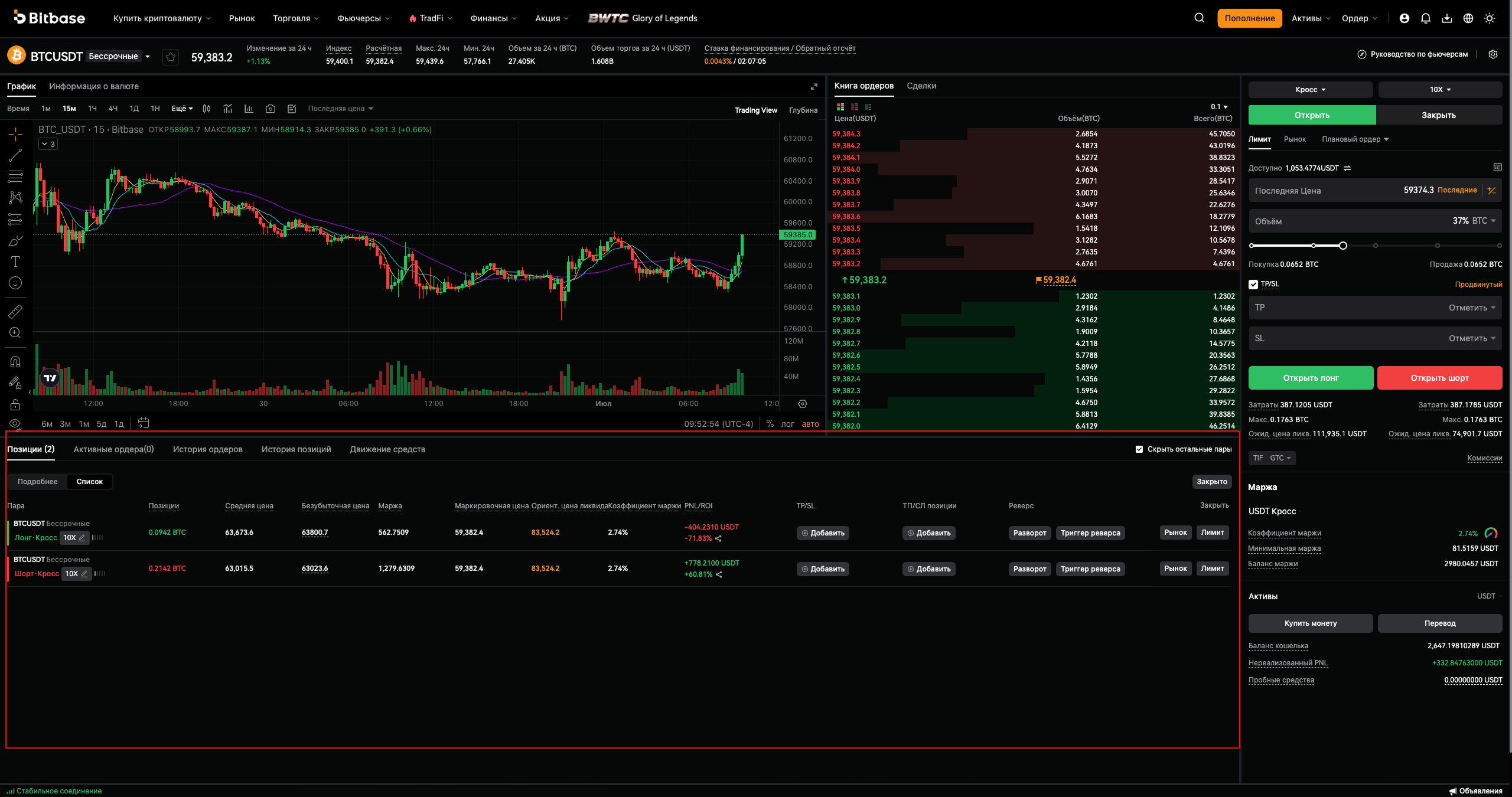Open the calculator icon in order panel
The height and width of the screenshot is (797, 1512).
click(x=1497, y=168)
